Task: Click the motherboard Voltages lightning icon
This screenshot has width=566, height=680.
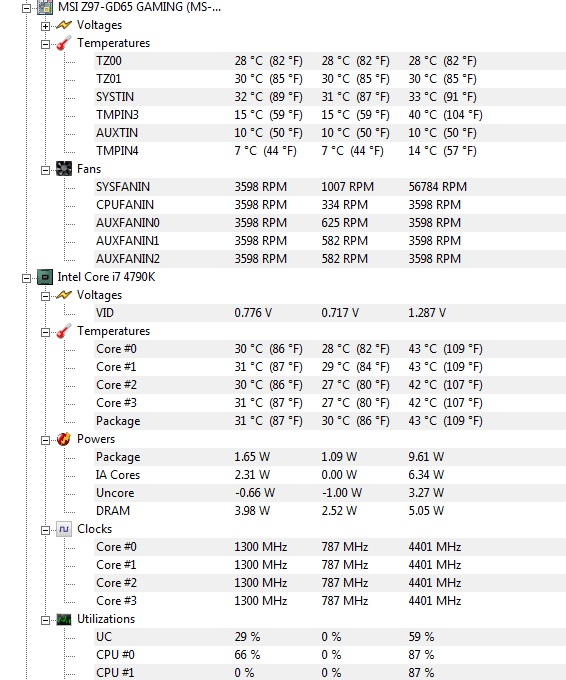Action: pyautogui.click(x=64, y=26)
